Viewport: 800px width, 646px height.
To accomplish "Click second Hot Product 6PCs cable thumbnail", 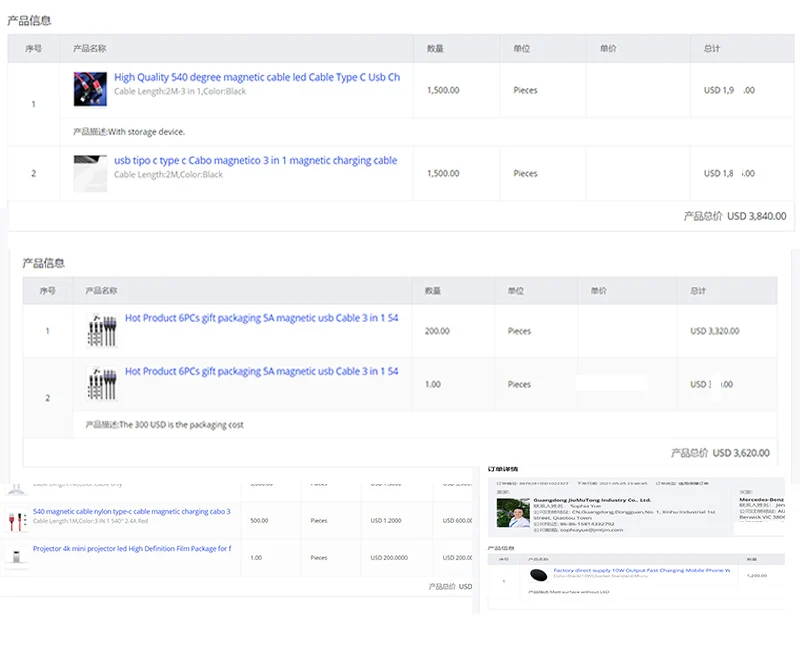I will 102,384.
